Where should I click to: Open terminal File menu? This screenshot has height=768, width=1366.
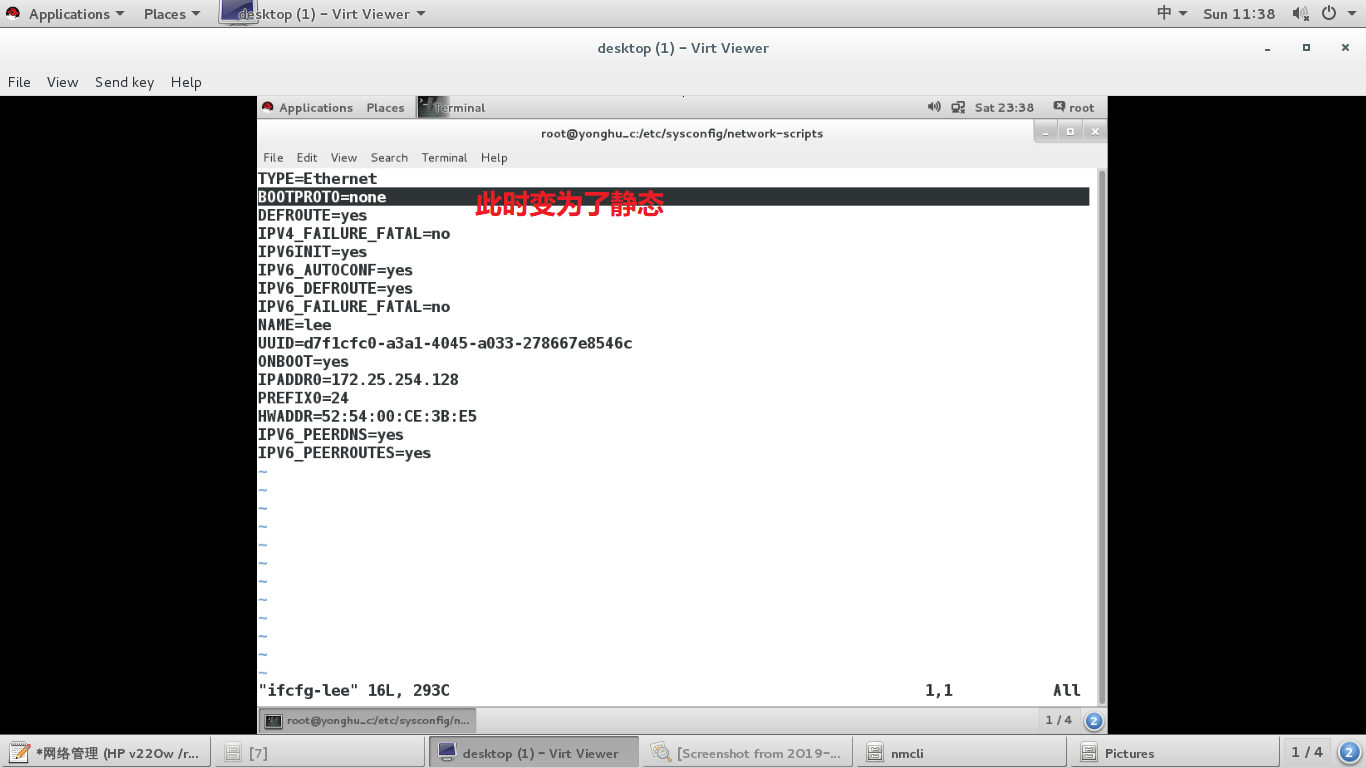tap(273, 157)
